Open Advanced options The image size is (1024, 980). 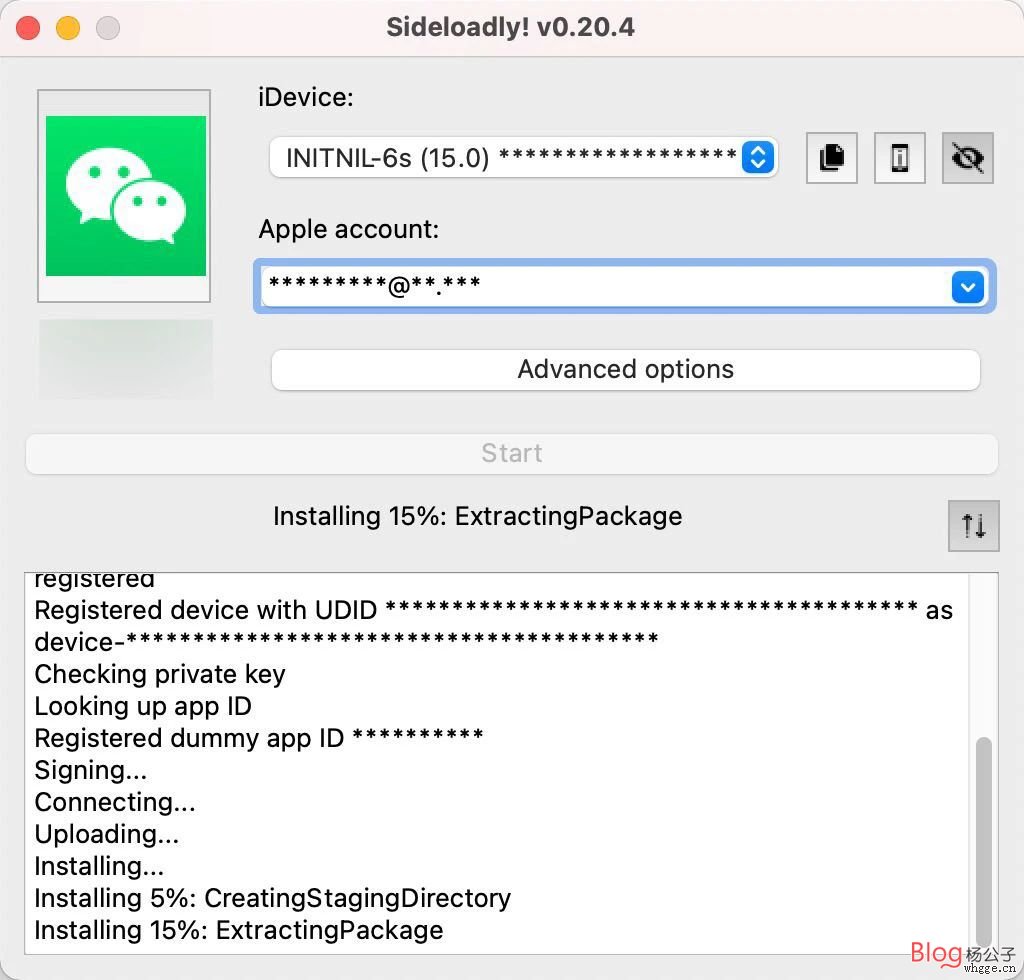[x=625, y=370]
